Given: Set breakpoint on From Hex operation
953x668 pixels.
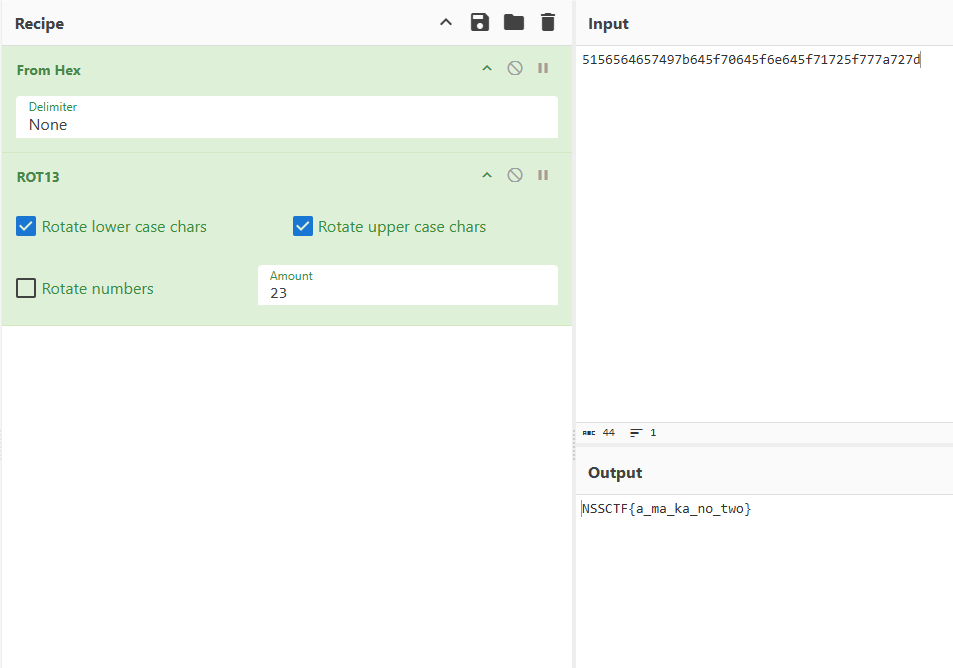Looking at the screenshot, I should point(543,69).
